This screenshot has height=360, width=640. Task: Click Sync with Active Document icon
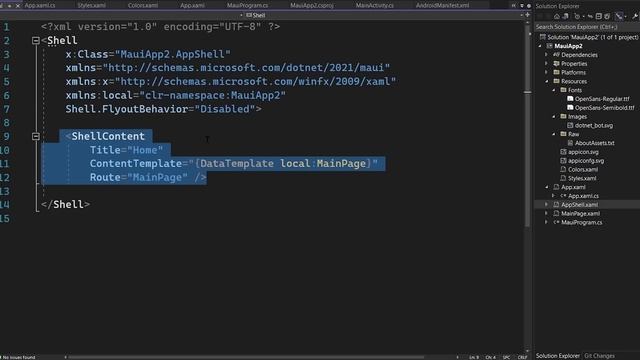[590, 16]
